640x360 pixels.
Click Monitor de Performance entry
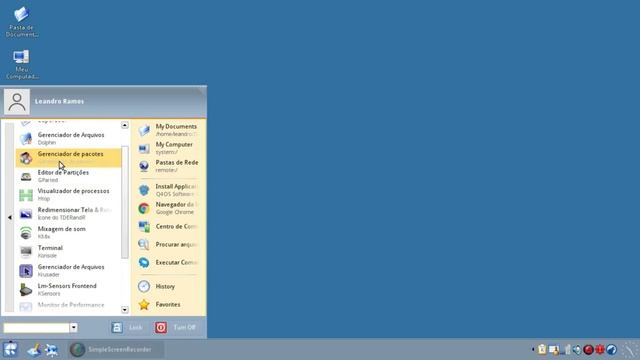(68, 306)
